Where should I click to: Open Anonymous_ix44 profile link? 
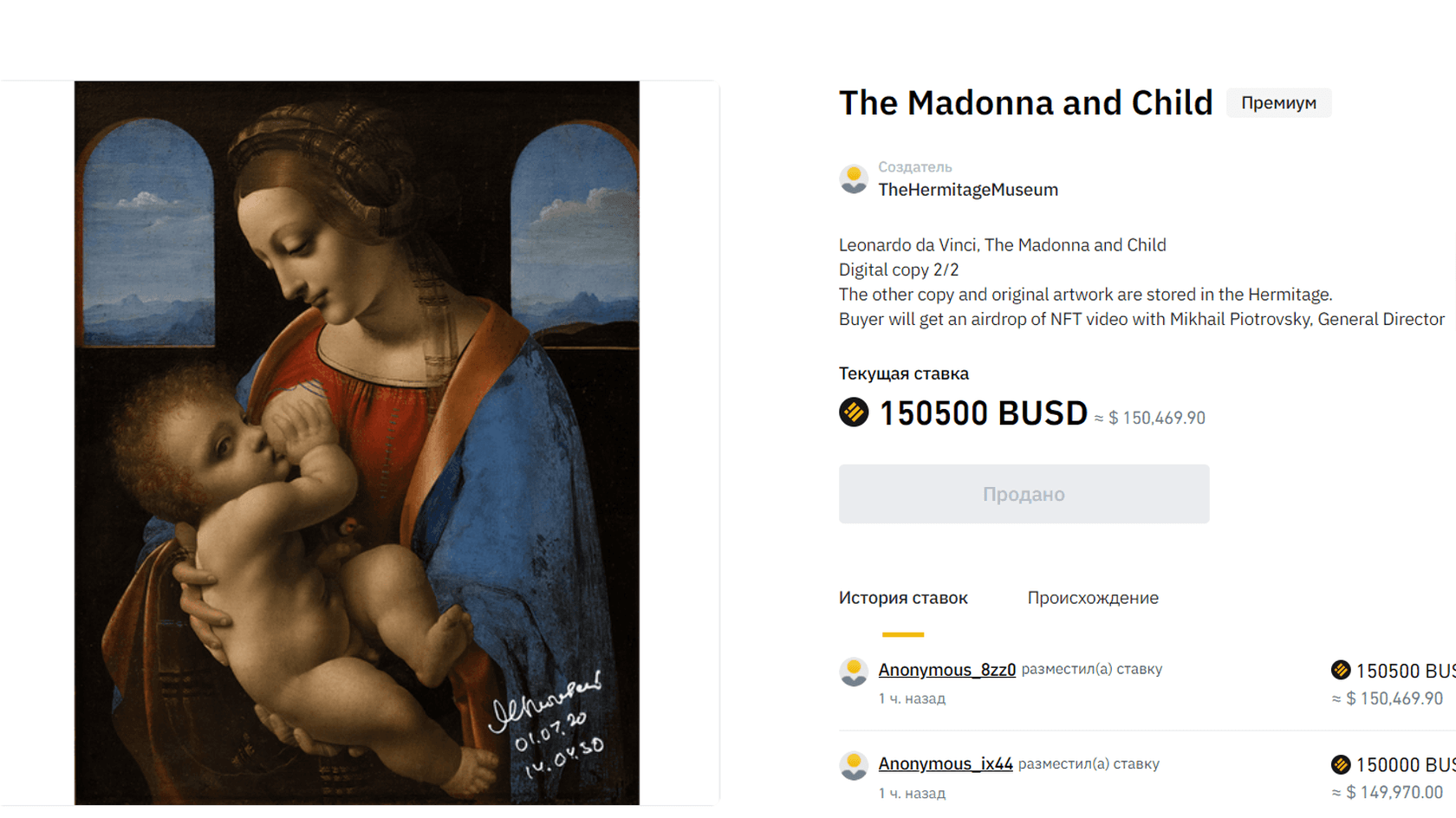click(x=946, y=763)
